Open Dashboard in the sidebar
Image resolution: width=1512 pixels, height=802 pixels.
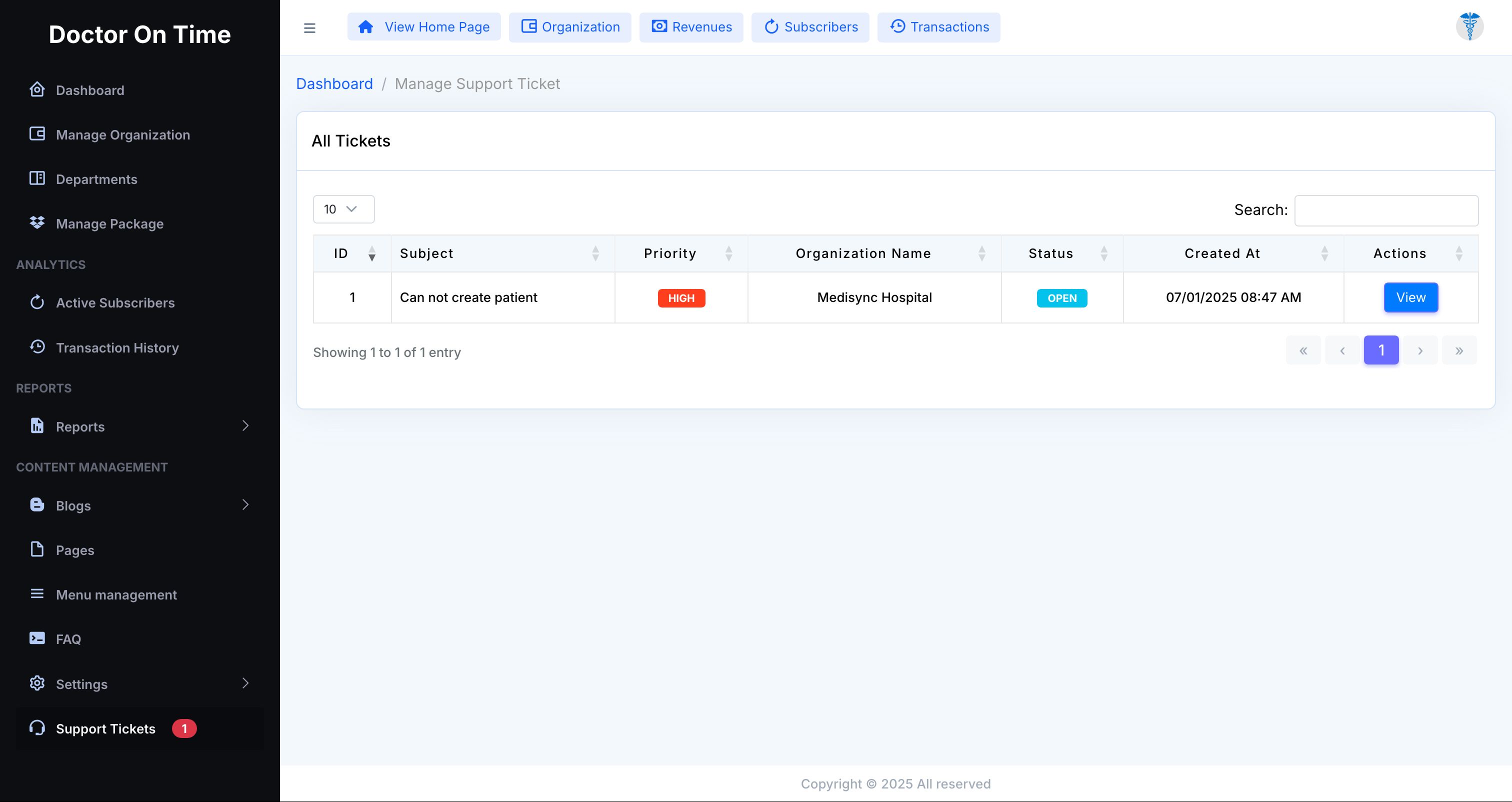pos(139,90)
